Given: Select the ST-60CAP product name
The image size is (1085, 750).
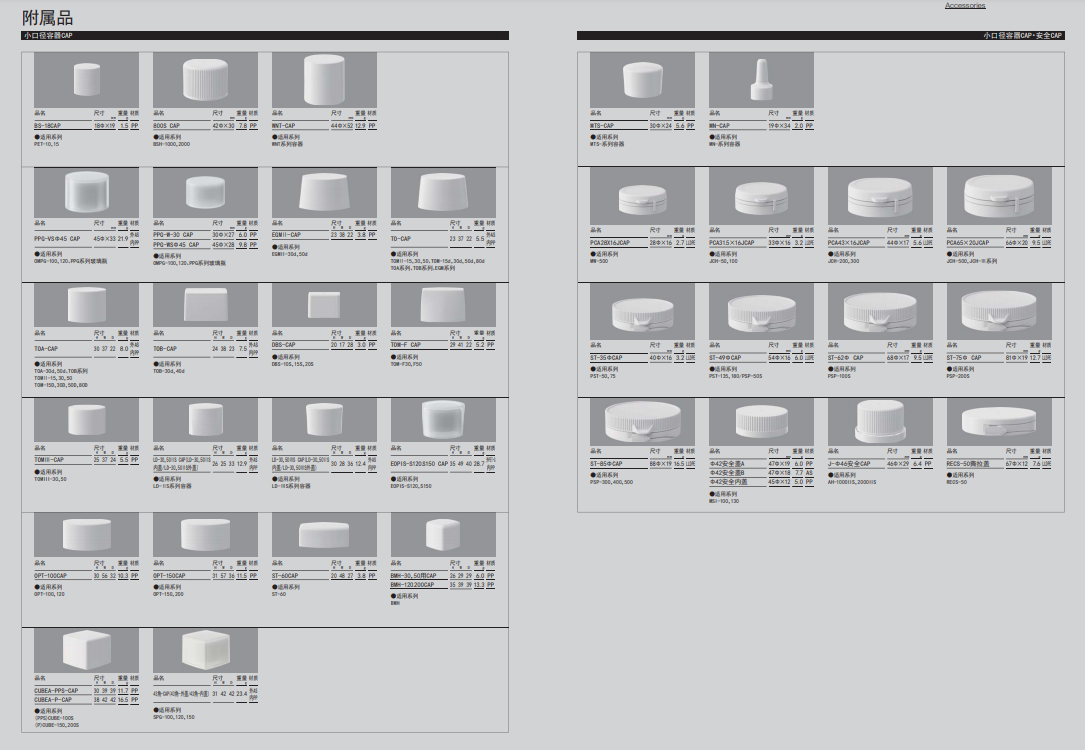Looking at the screenshot, I should tap(286, 576).
